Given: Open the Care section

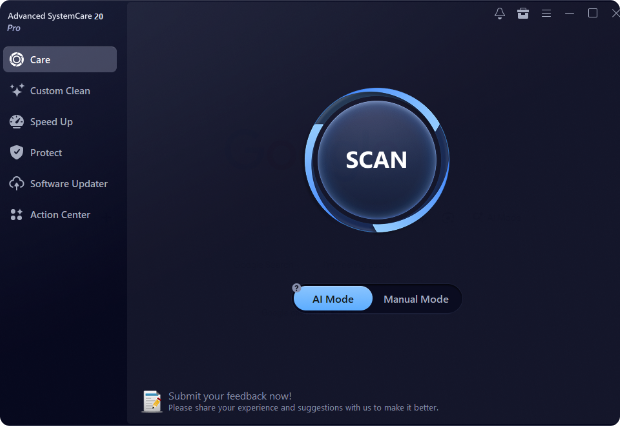Looking at the screenshot, I should [60, 59].
